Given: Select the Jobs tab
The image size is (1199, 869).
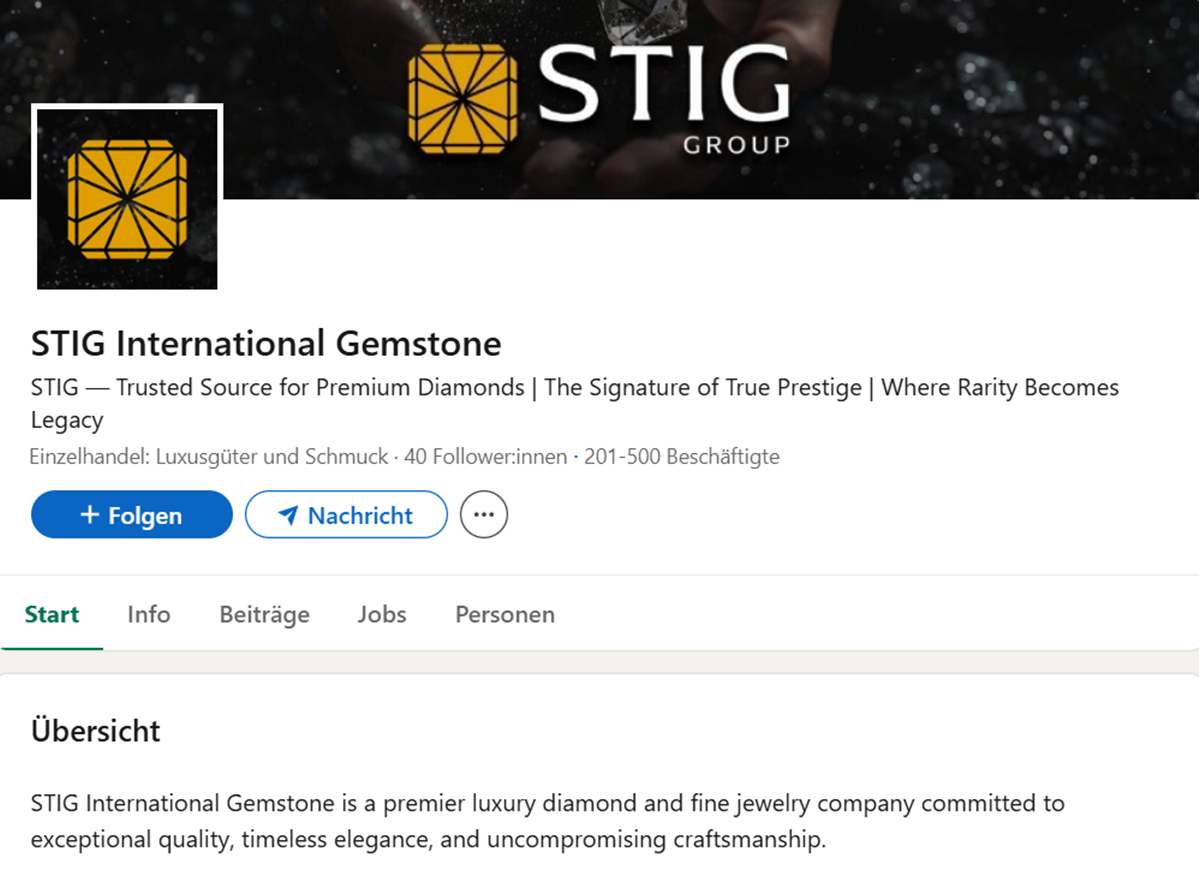Looking at the screenshot, I should pos(382,614).
